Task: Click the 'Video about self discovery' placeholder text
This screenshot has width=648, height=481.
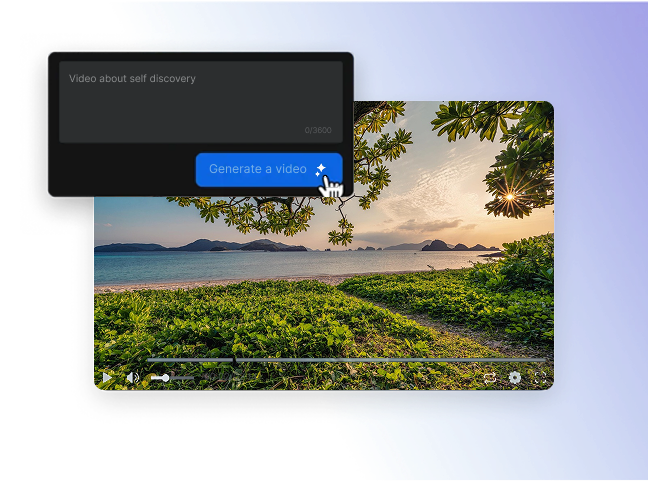Action: [x=132, y=78]
